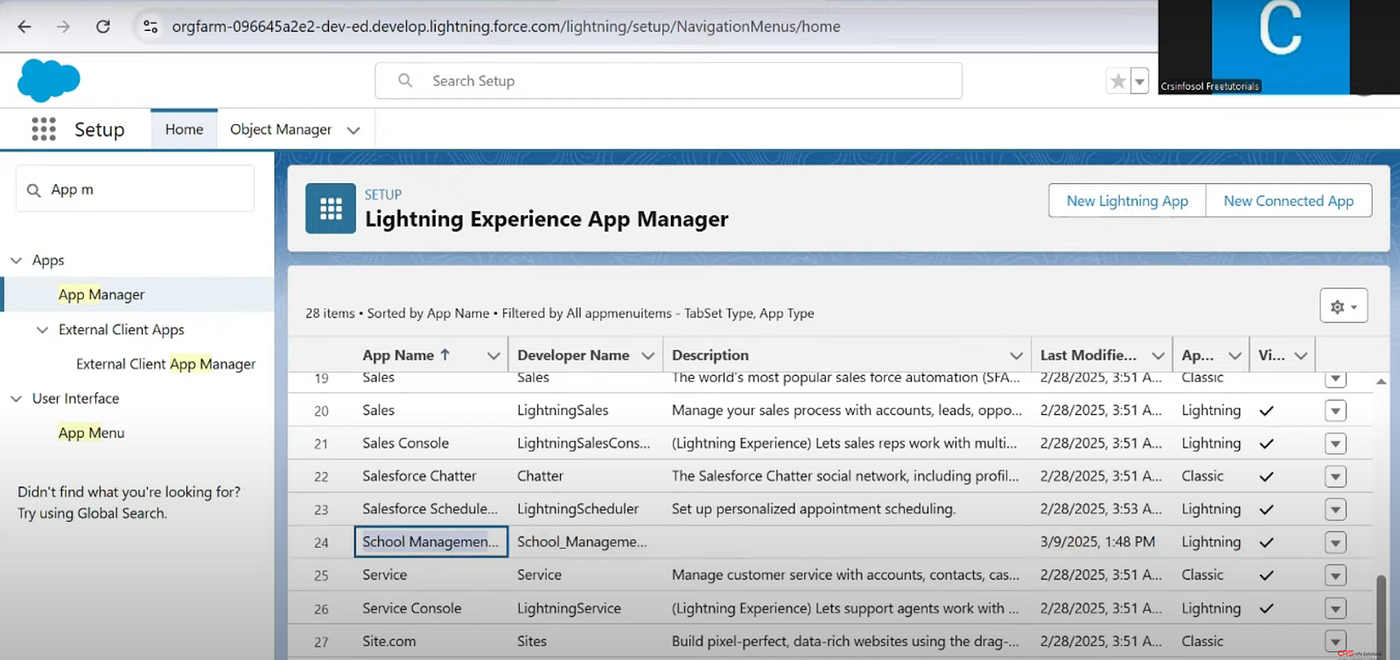Open row actions for LightningSales row 20
The image size is (1400, 660).
pyautogui.click(x=1335, y=411)
